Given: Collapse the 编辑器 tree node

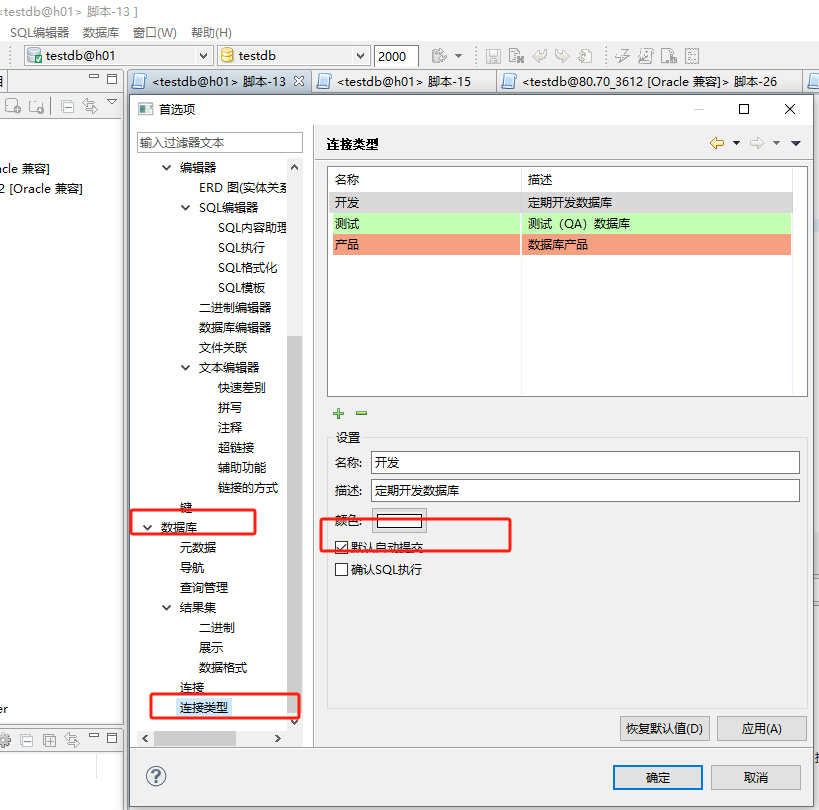Looking at the screenshot, I should 167,168.
